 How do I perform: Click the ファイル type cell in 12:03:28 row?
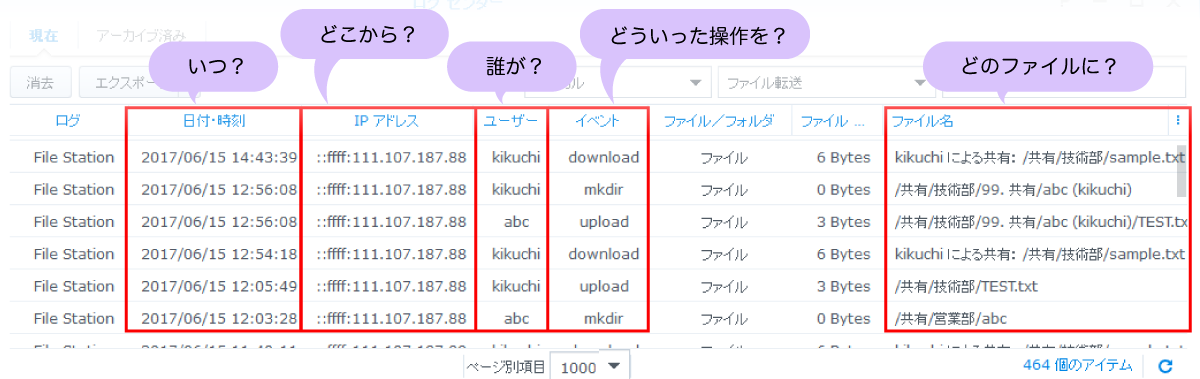[x=724, y=318]
